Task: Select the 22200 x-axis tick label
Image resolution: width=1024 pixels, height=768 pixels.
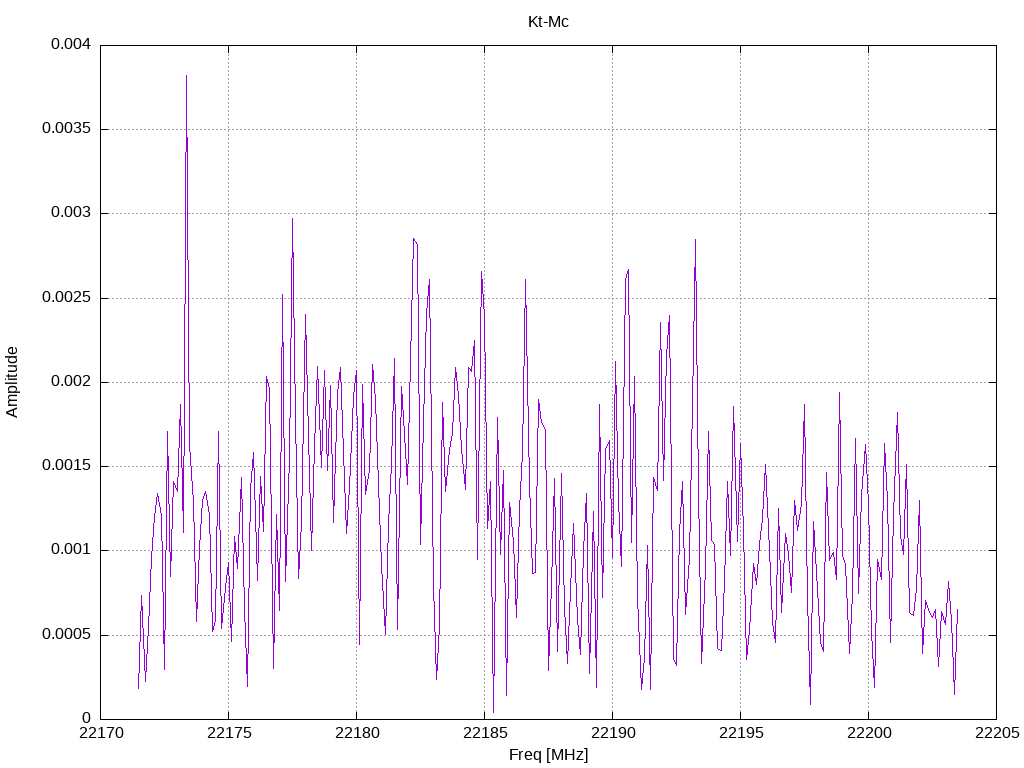Action: (x=868, y=734)
